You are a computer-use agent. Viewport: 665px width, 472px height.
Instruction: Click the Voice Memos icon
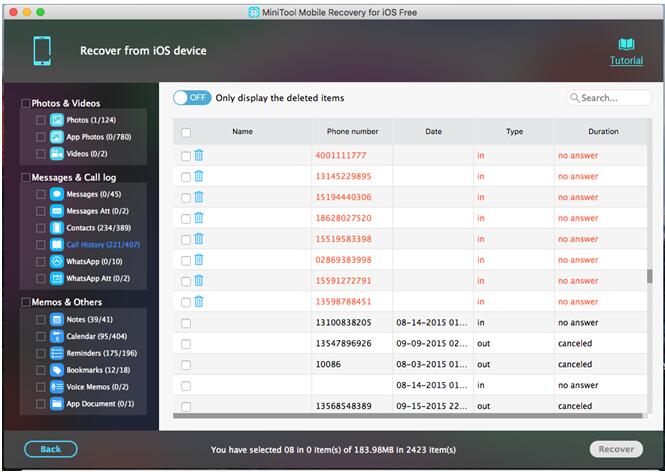(x=56, y=387)
